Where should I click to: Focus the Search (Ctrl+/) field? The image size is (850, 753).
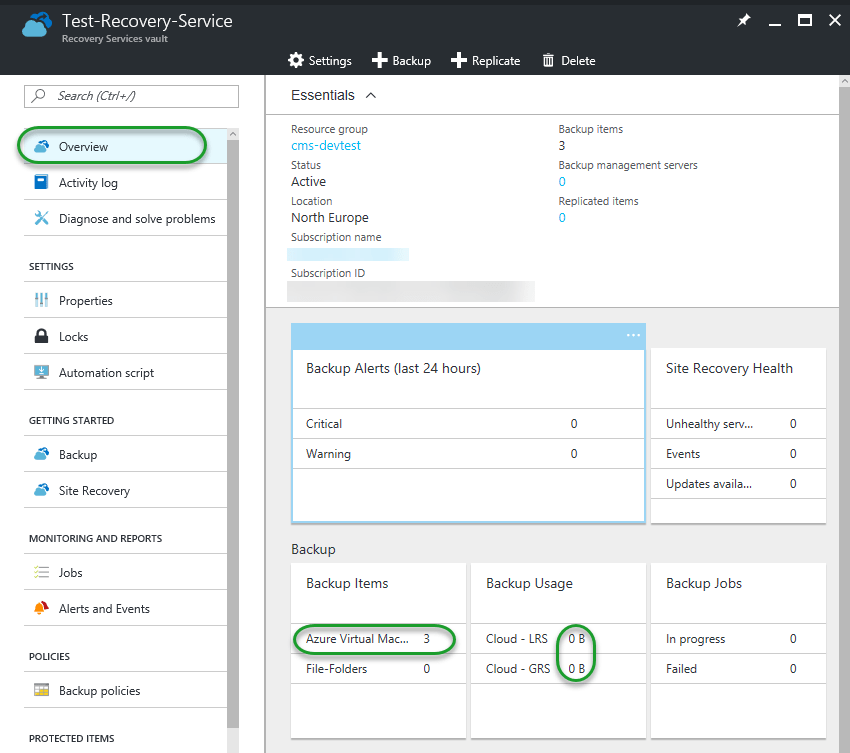[x=131, y=96]
